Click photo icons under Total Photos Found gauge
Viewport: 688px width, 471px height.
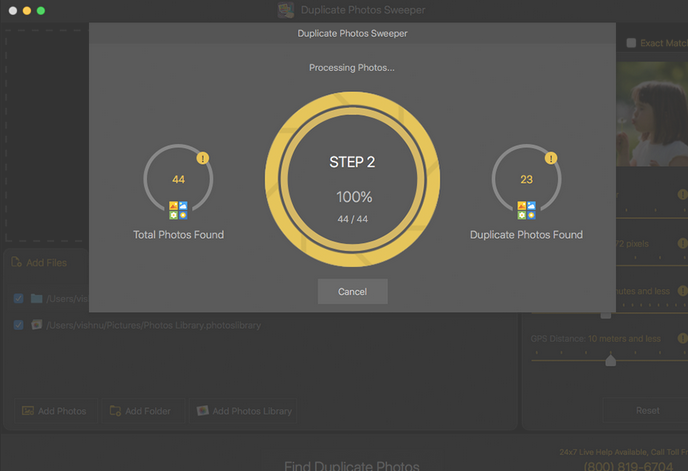tap(179, 210)
